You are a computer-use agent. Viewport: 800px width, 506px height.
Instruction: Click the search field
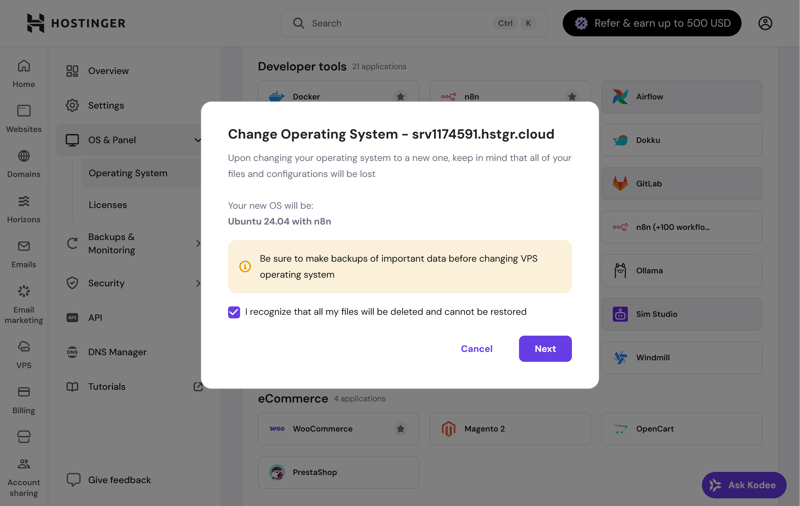400,23
